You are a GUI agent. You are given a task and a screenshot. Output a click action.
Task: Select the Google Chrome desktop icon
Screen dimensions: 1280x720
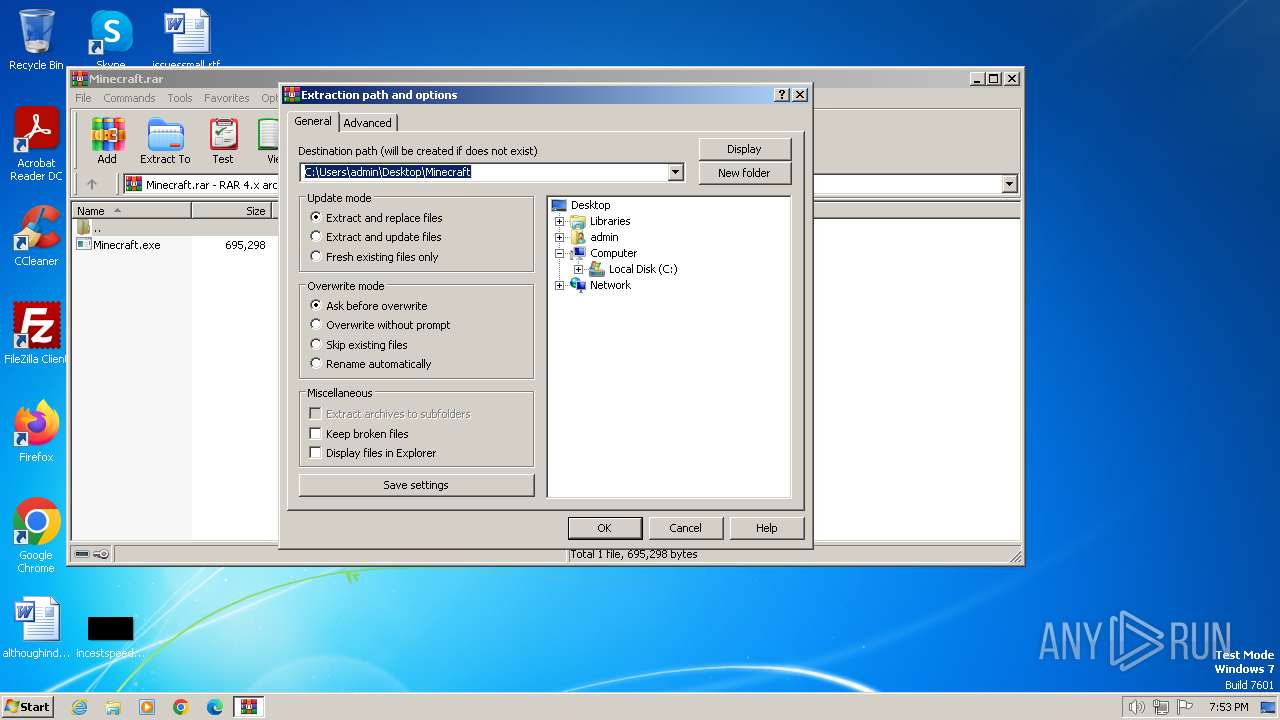(36, 535)
